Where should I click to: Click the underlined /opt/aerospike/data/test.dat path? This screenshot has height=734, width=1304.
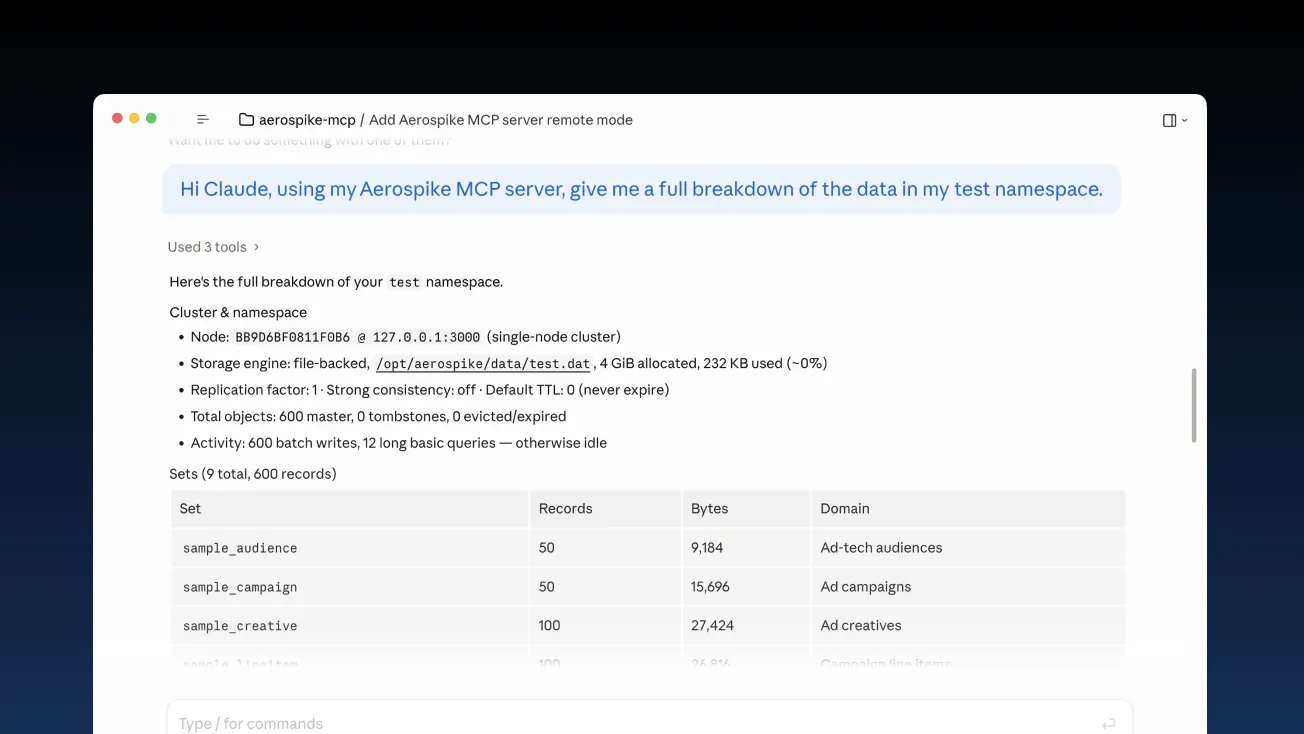click(x=483, y=363)
